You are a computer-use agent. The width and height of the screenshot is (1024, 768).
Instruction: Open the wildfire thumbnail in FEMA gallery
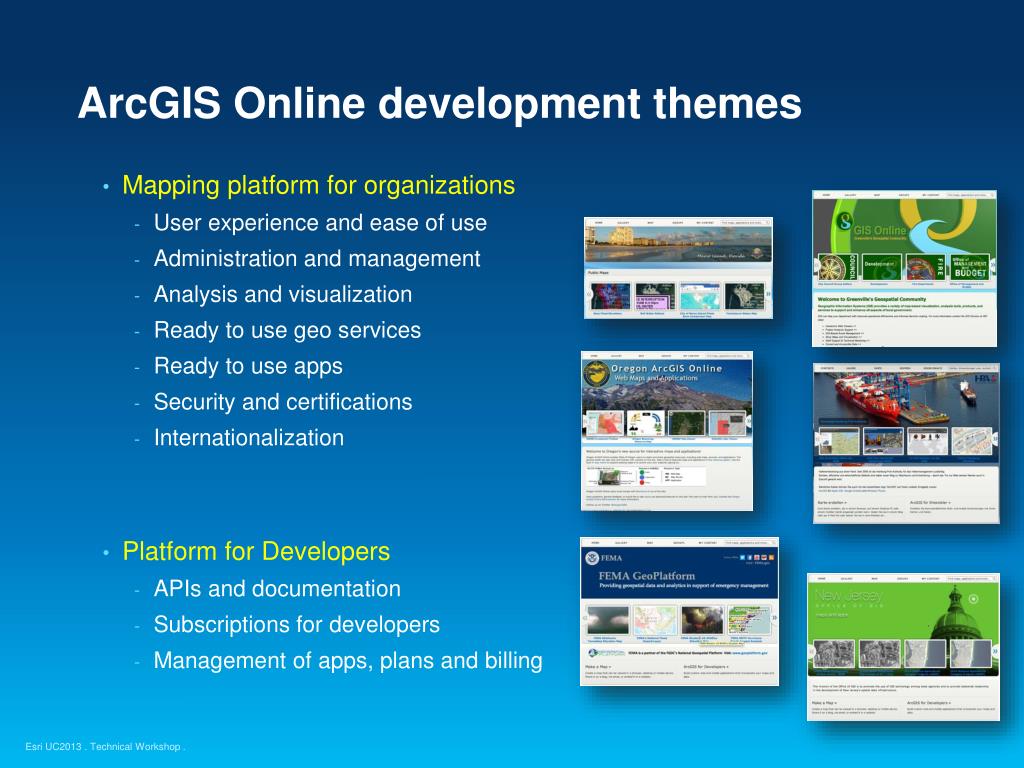(x=702, y=620)
